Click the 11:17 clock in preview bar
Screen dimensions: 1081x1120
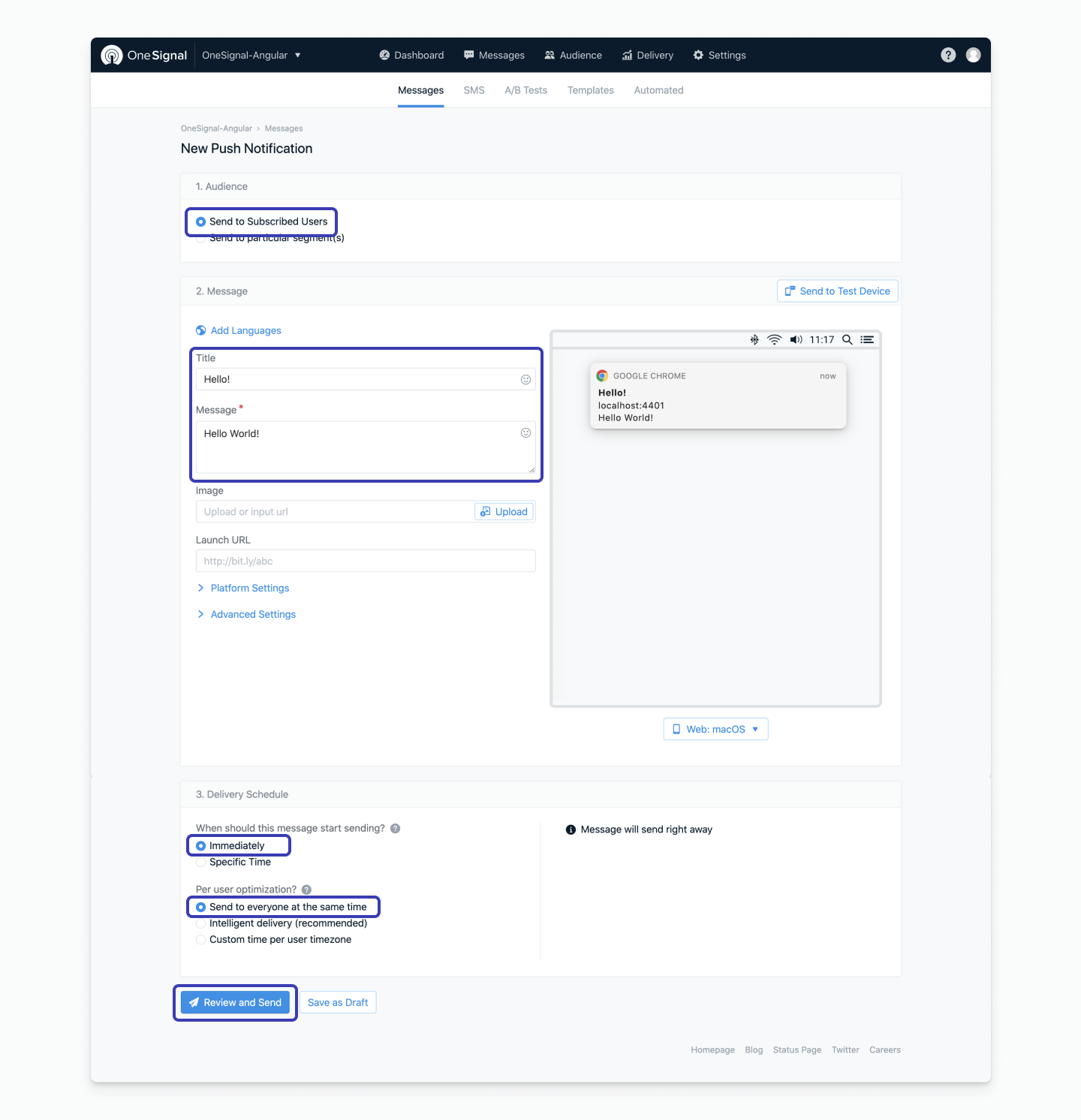coord(821,339)
